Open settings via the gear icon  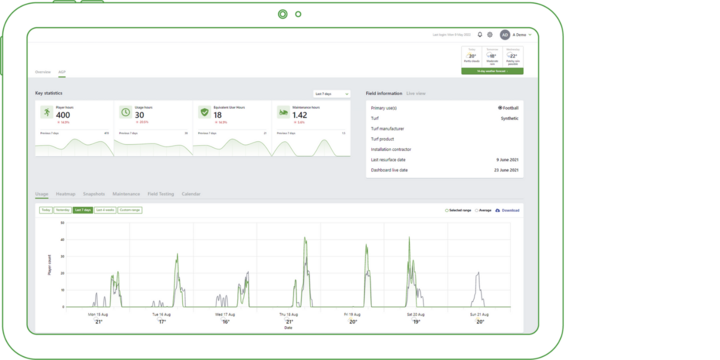(489, 34)
